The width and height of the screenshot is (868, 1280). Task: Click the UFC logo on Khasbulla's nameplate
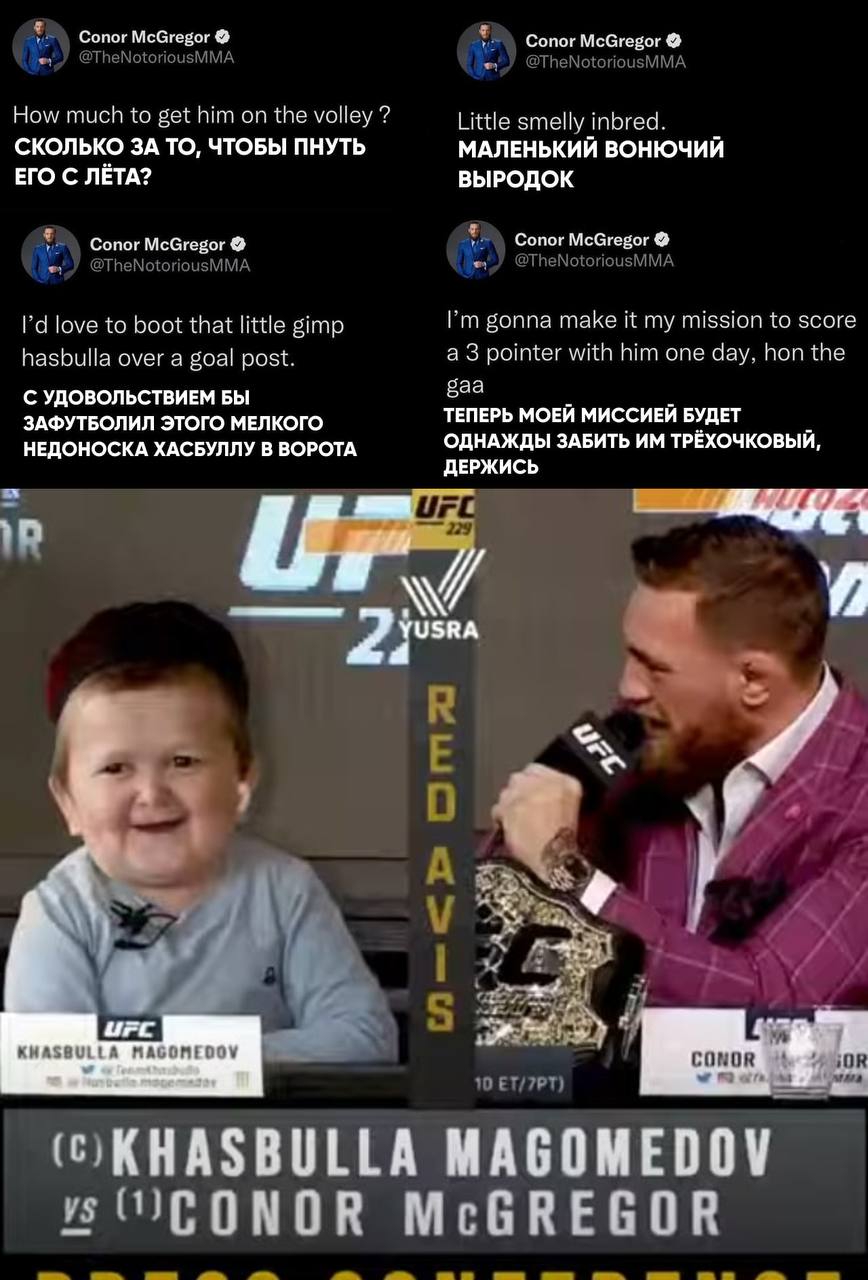(x=130, y=1029)
